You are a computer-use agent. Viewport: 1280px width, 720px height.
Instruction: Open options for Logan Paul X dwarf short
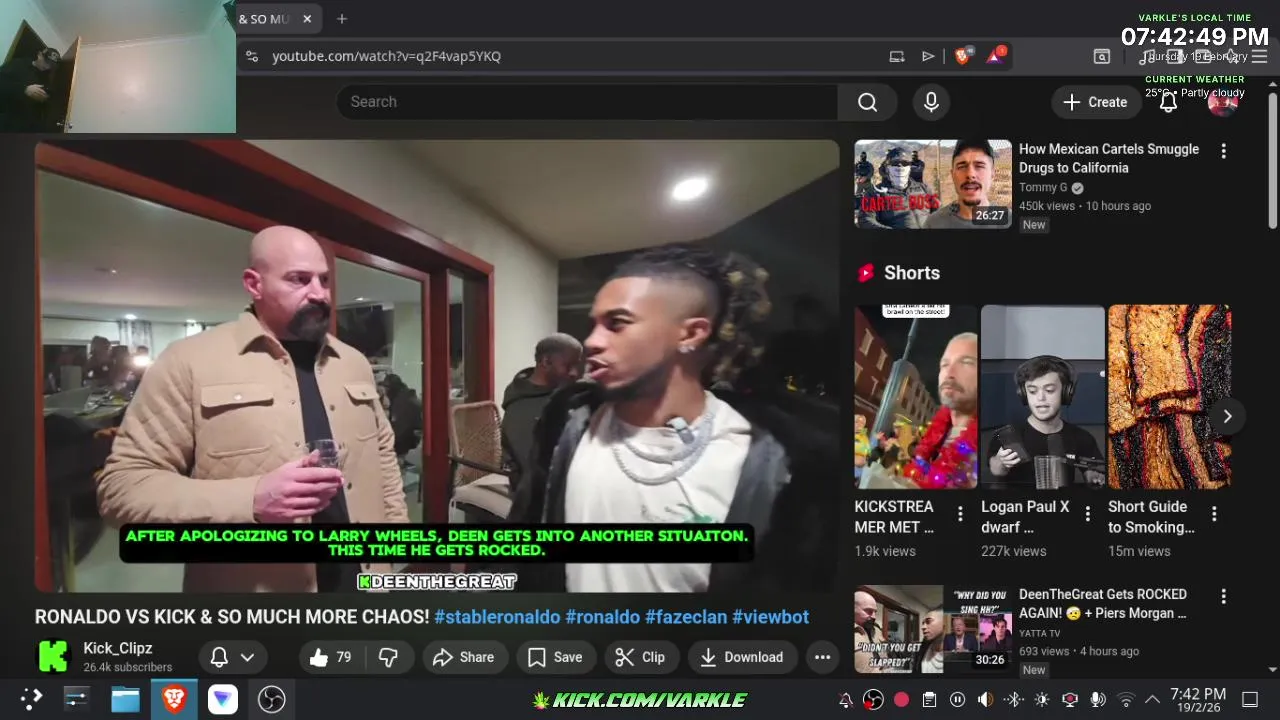(x=1087, y=514)
